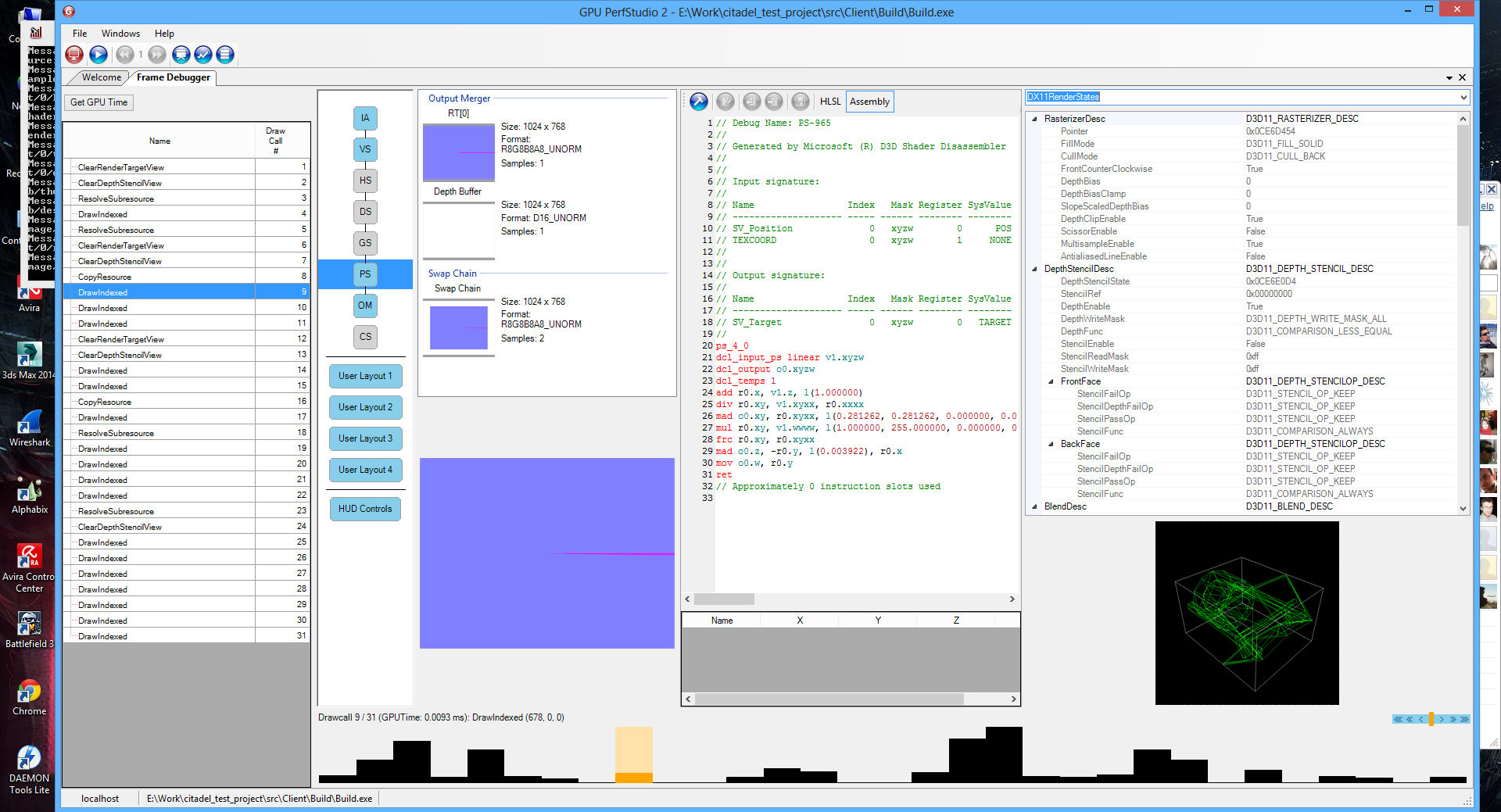Open the Windows menu
This screenshot has width=1501, height=812.
tap(120, 34)
